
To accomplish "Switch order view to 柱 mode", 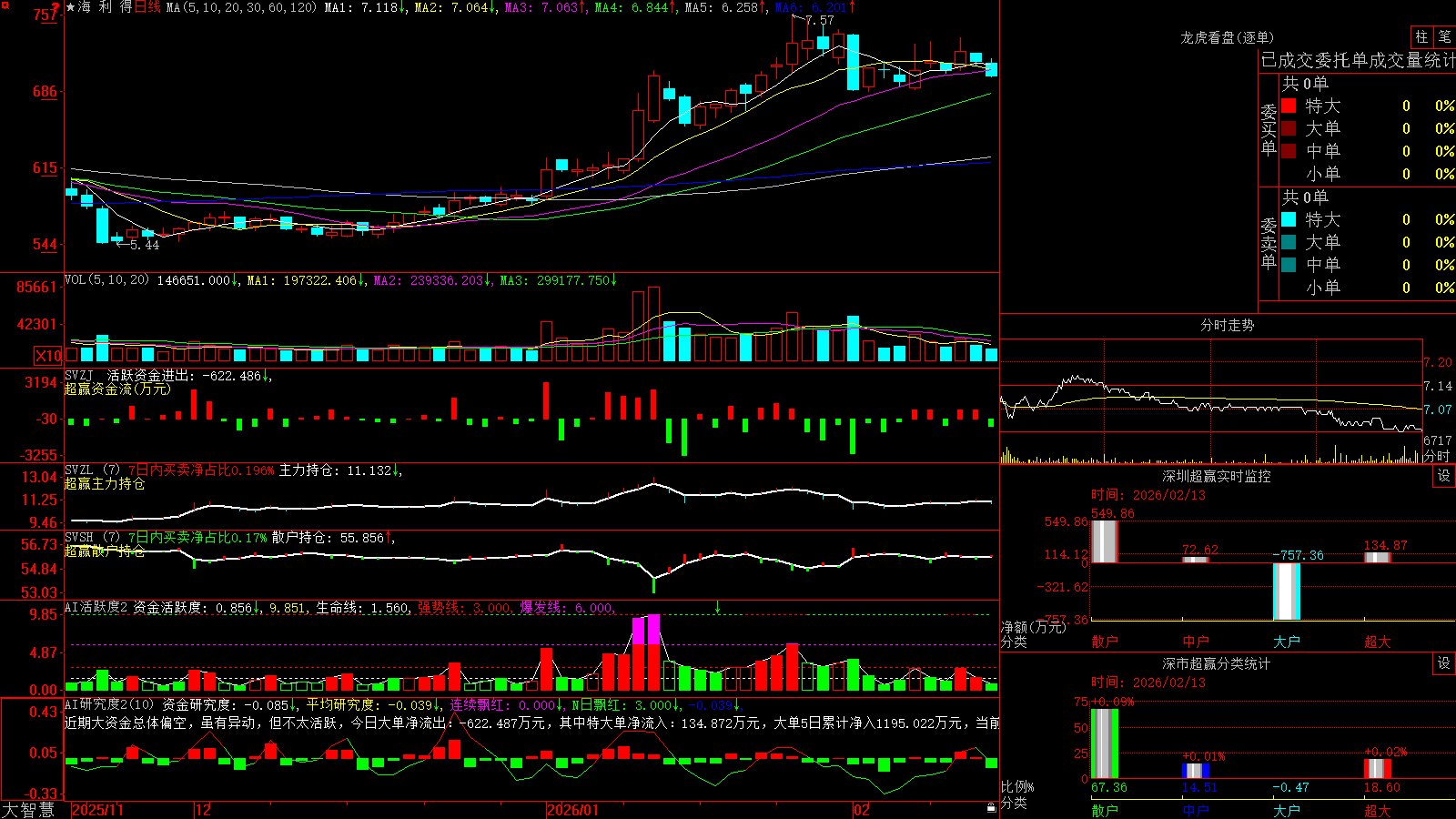I will coord(1421,37).
